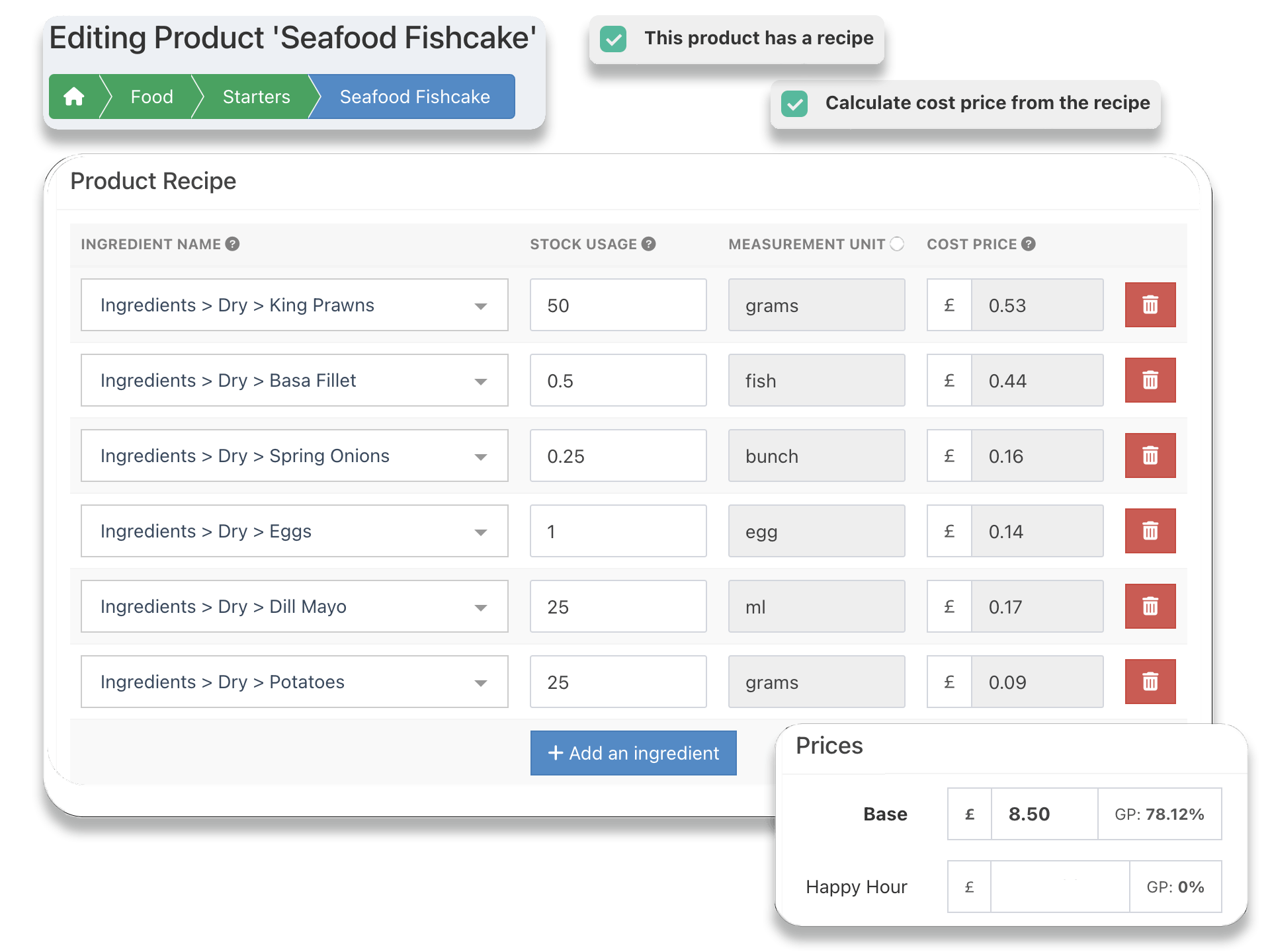This screenshot has width=1270, height=952.
Task: Delete the Eggs ingredient row
Action: pyautogui.click(x=1150, y=531)
